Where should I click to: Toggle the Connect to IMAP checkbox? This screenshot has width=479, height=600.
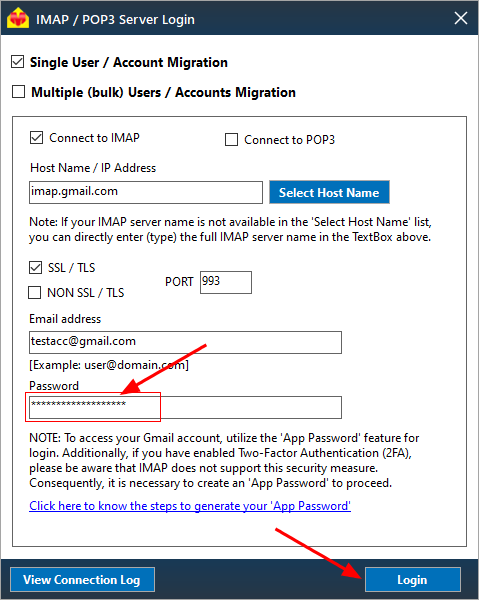[36, 137]
